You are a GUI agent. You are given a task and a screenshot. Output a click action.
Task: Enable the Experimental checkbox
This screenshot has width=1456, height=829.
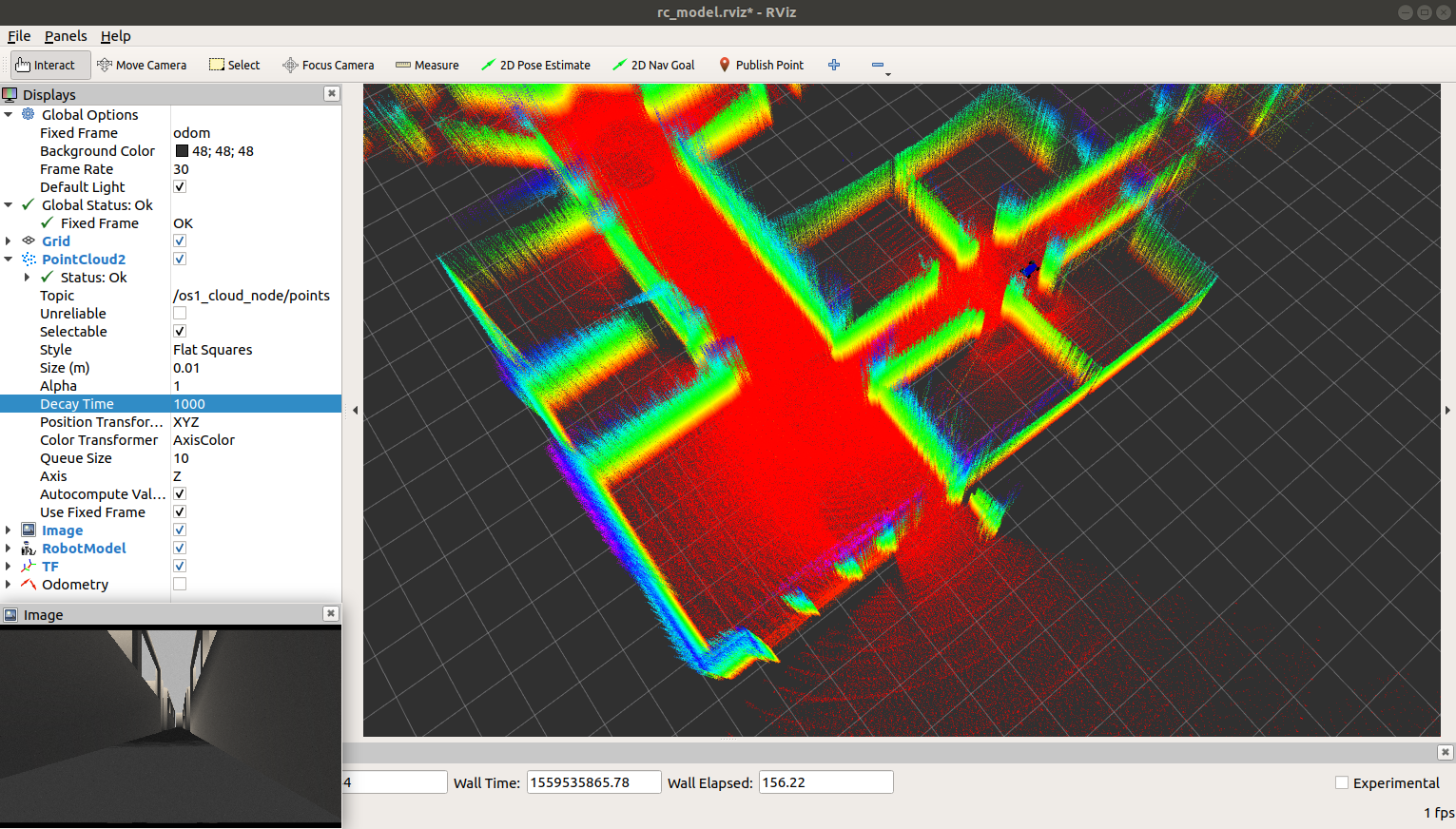point(1342,782)
